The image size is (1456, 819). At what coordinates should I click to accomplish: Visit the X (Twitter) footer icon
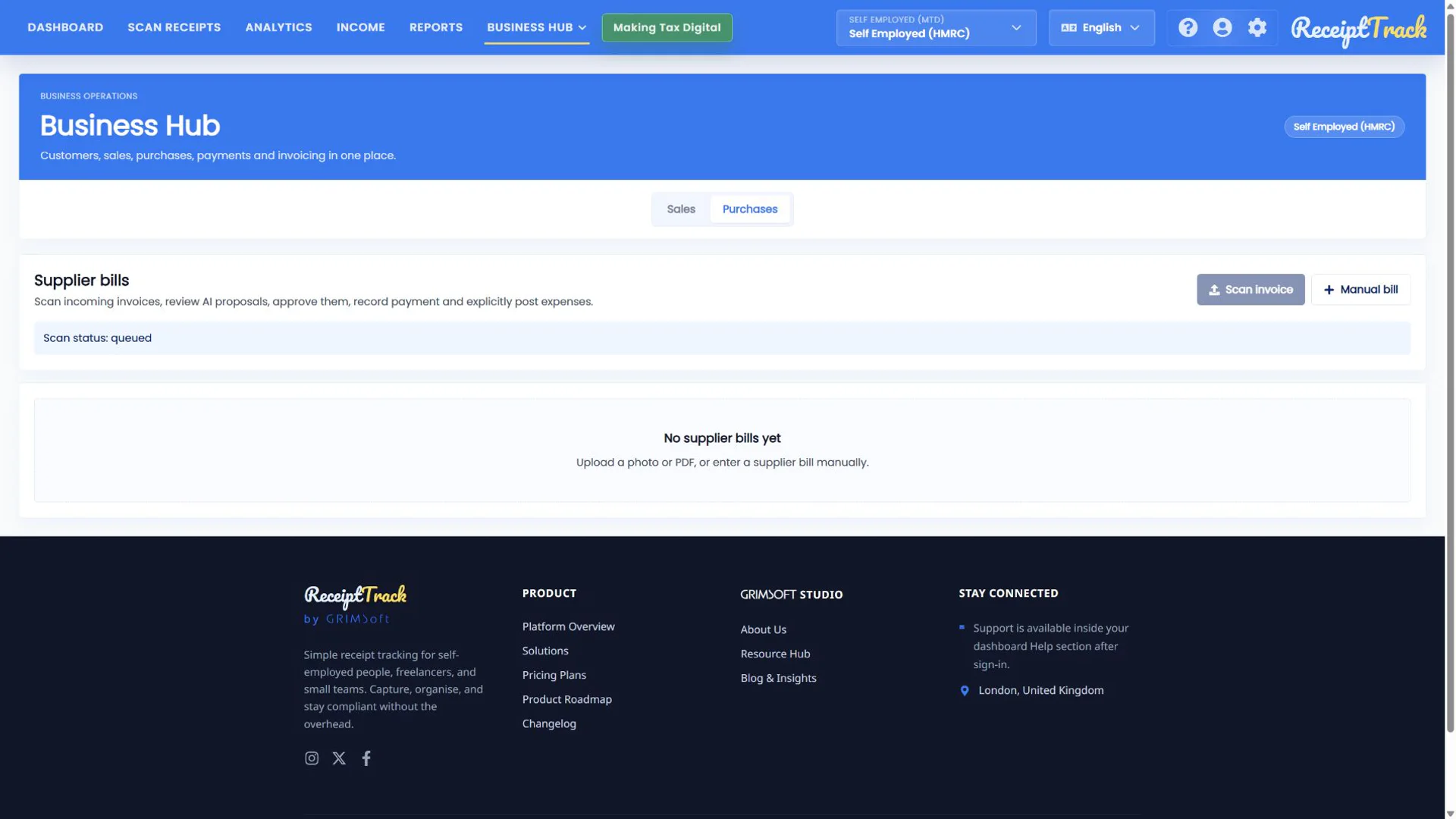point(339,758)
